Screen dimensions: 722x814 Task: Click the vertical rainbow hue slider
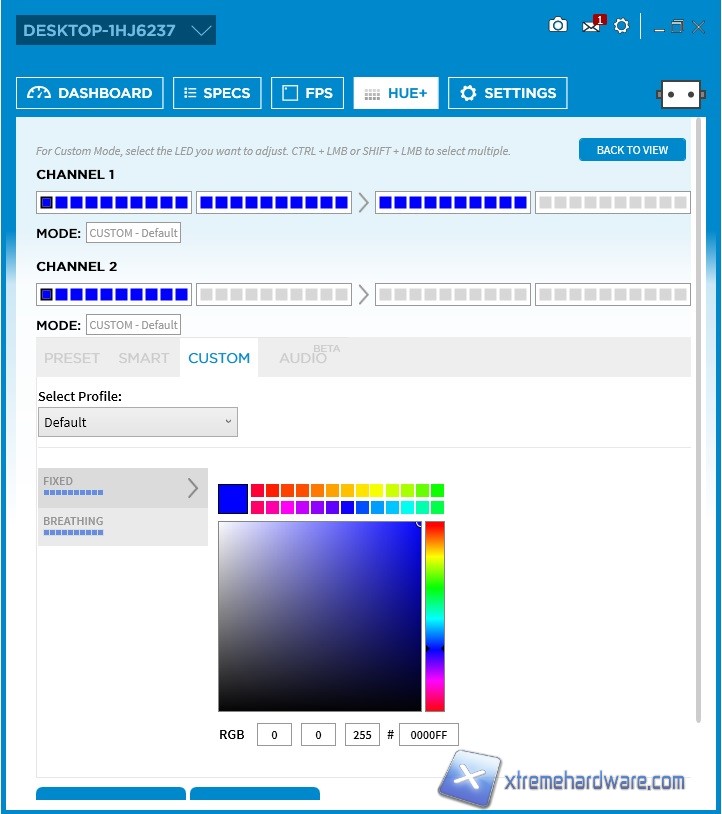[435, 615]
